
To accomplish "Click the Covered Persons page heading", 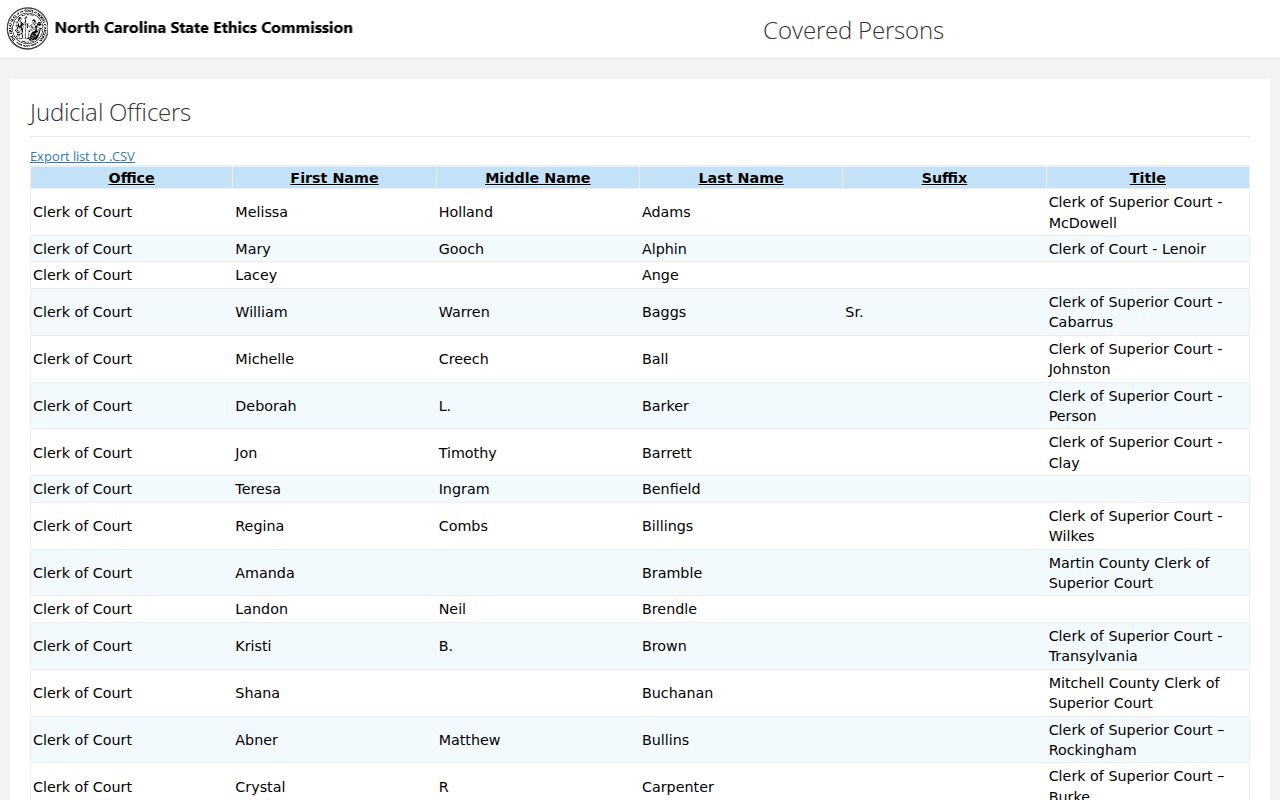I will coord(853,31).
